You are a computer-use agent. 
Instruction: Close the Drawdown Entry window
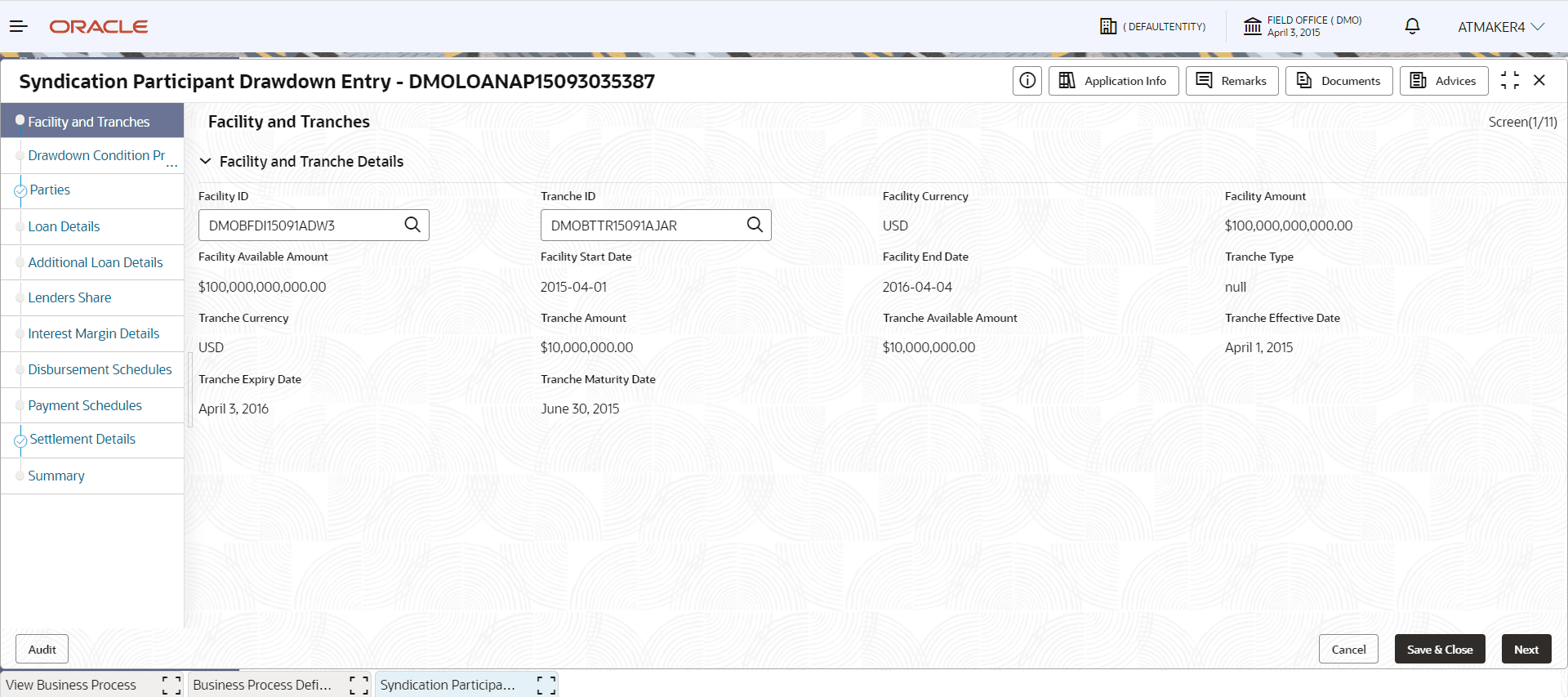pos(1539,80)
